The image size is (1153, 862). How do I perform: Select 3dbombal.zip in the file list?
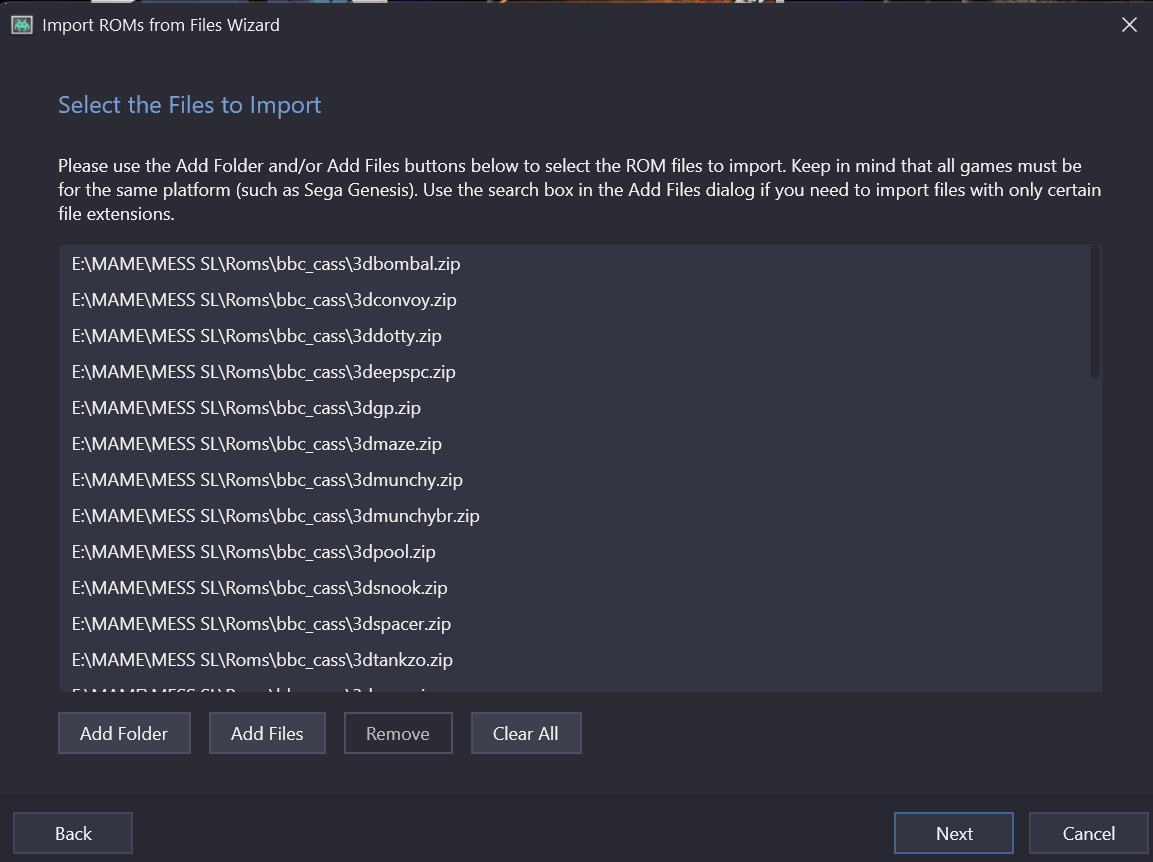click(x=266, y=264)
